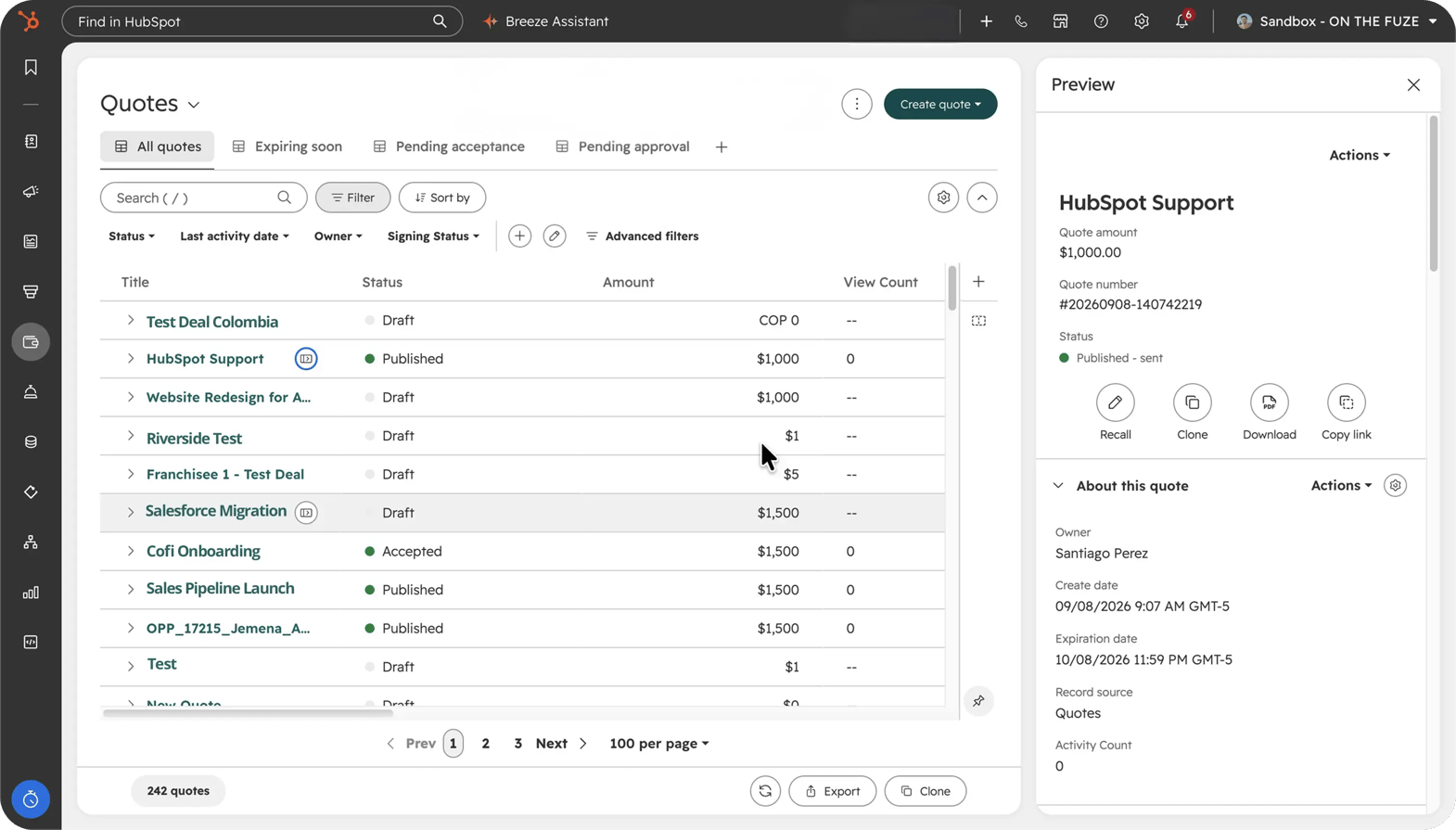Viewport: 1456px width, 830px height.
Task: Click the Filter button
Action: point(352,198)
